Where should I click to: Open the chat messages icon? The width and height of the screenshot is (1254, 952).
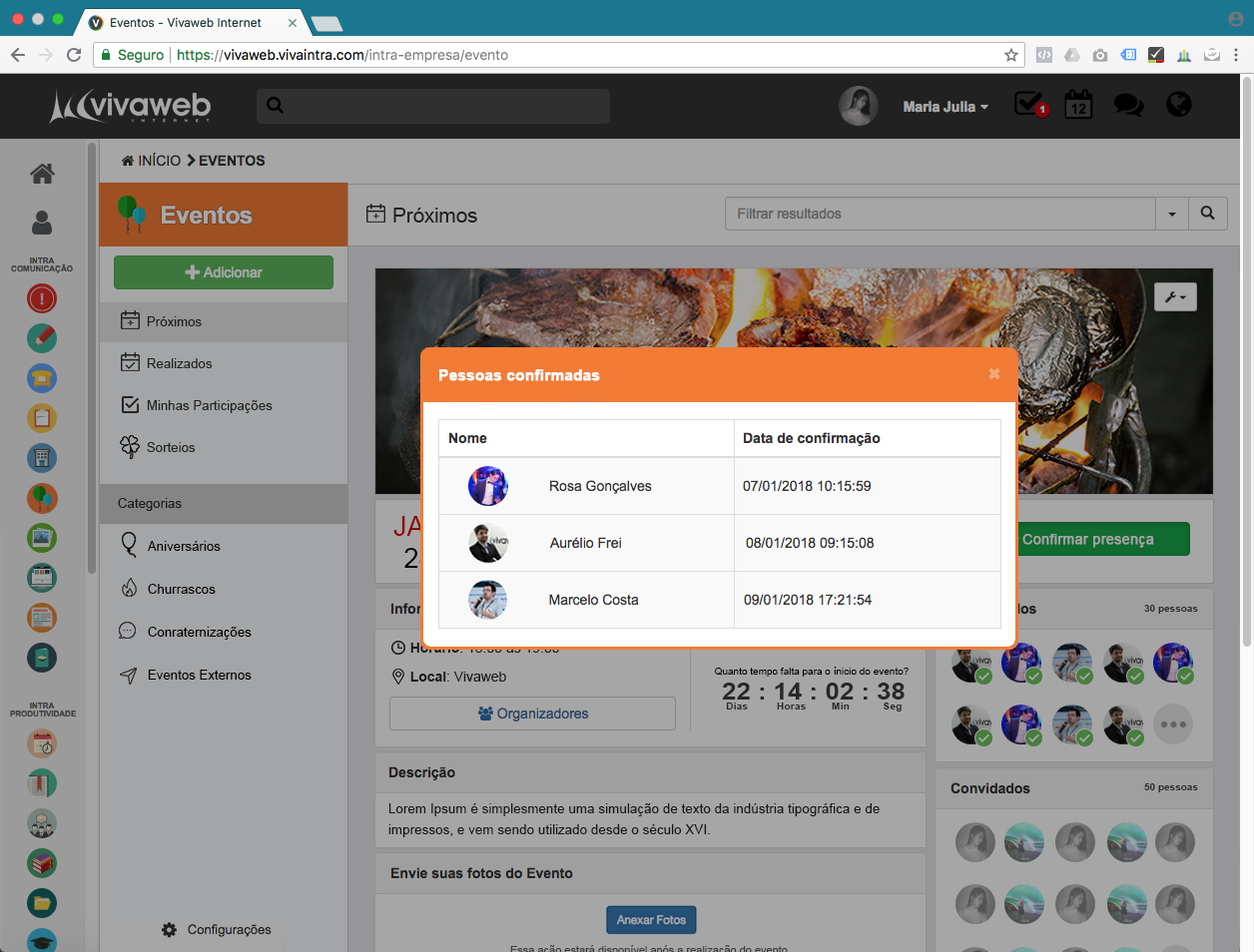click(1128, 104)
